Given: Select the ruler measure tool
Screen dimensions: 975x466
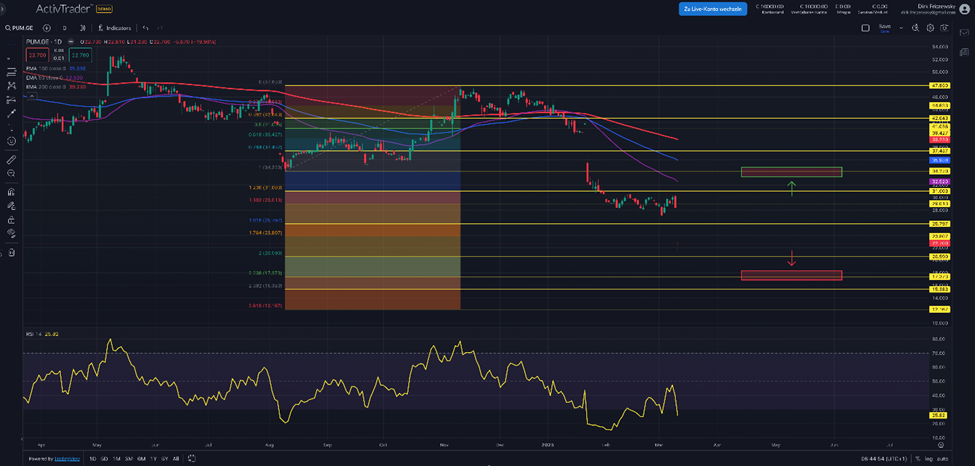Looking at the screenshot, I should (11, 159).
